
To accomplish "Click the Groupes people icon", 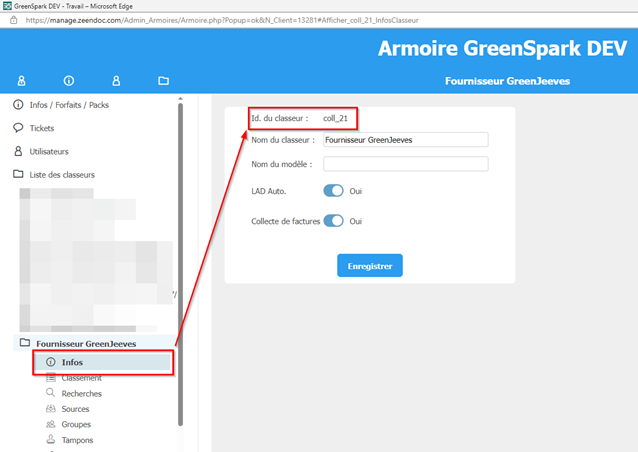I will (x=51, y=424).
